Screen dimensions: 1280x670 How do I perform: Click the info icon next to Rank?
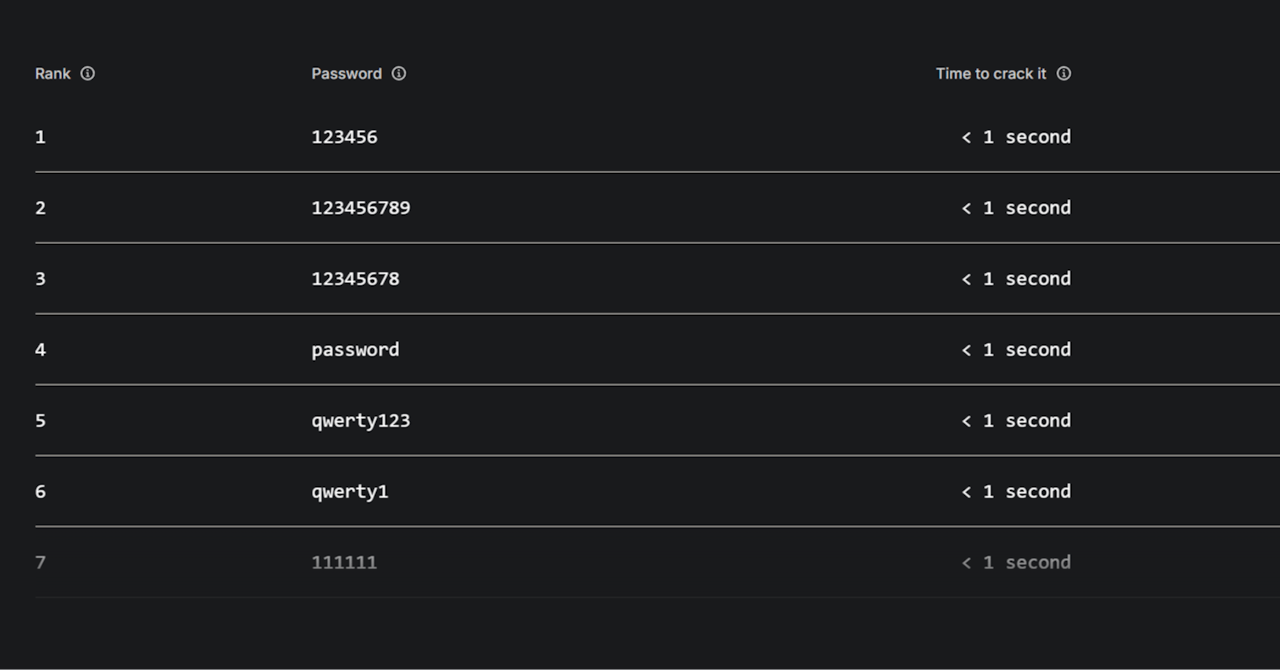pos(87,73)
